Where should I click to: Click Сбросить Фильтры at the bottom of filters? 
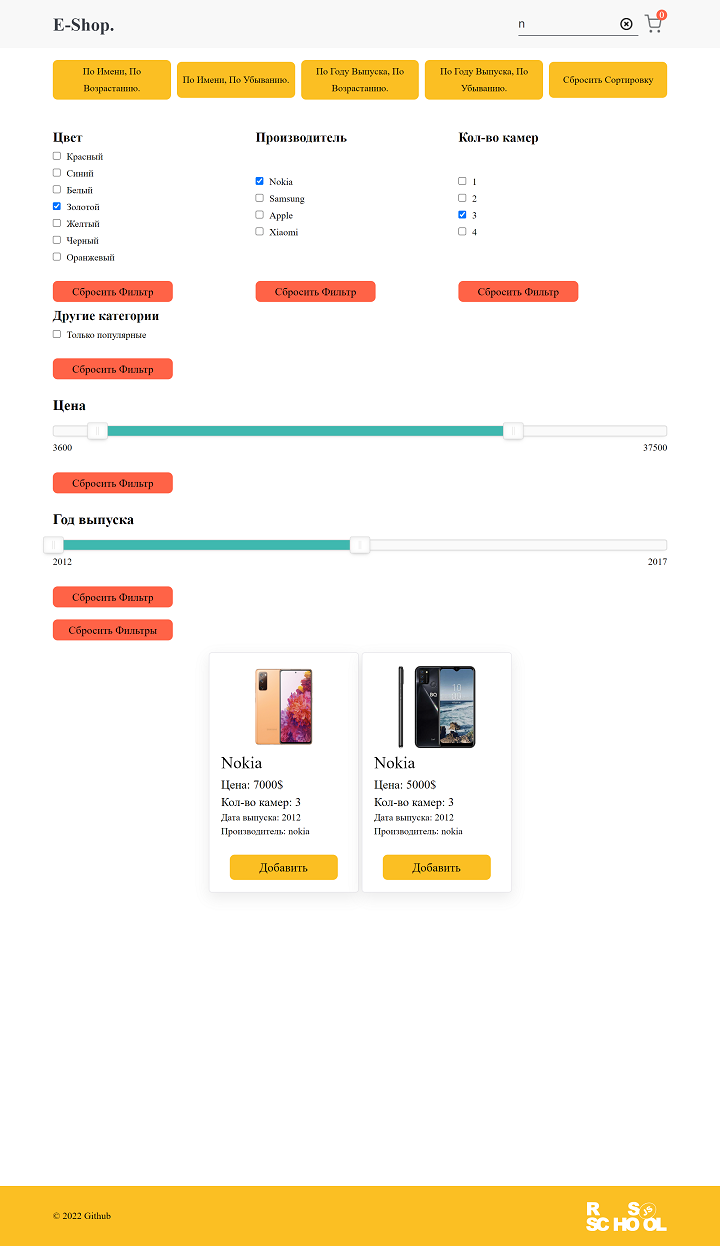coord(112,629)
